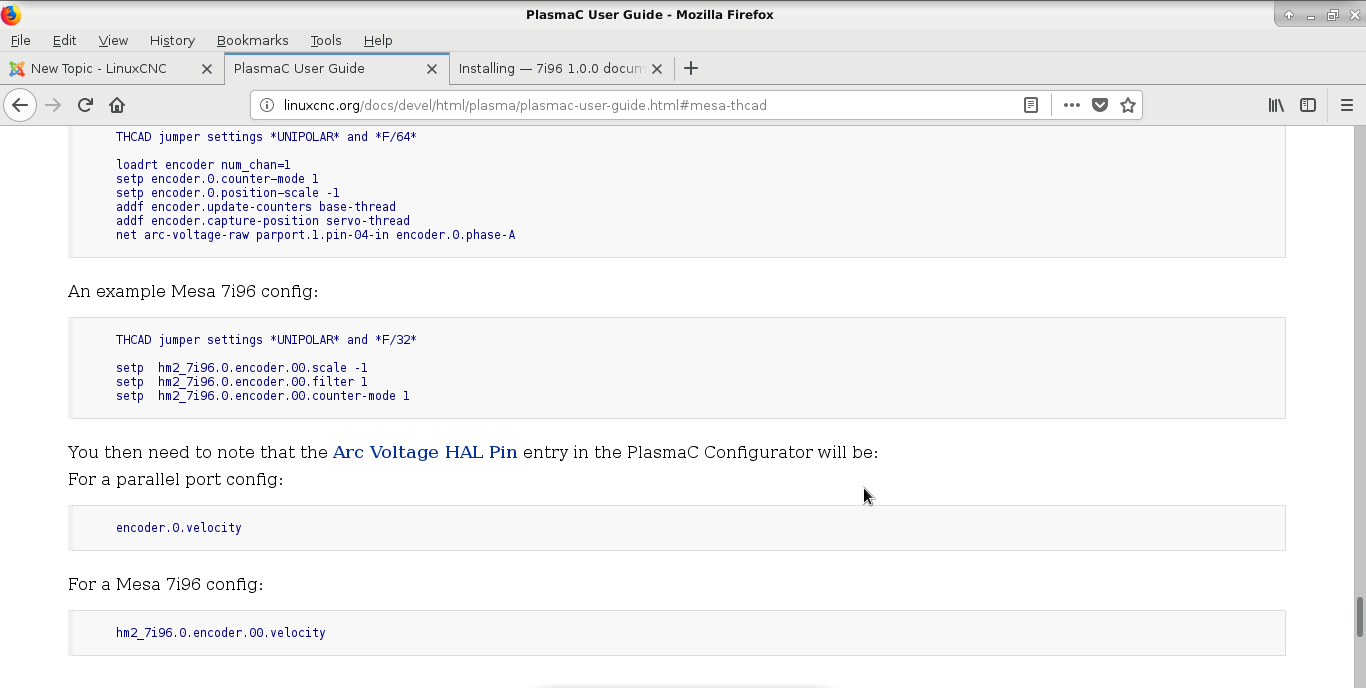This screenshot has width=1366, height=688.
Task: Reload the current page
Action: click(x=85, y=105)
